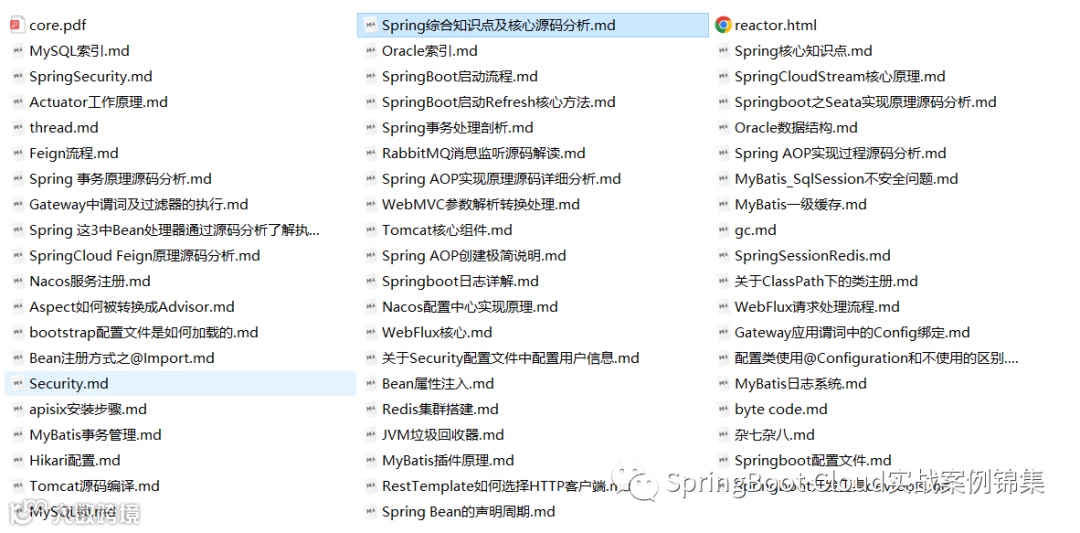
Task: Select Spring 事务原理源码分析.md
Action: tap(120, 179)
